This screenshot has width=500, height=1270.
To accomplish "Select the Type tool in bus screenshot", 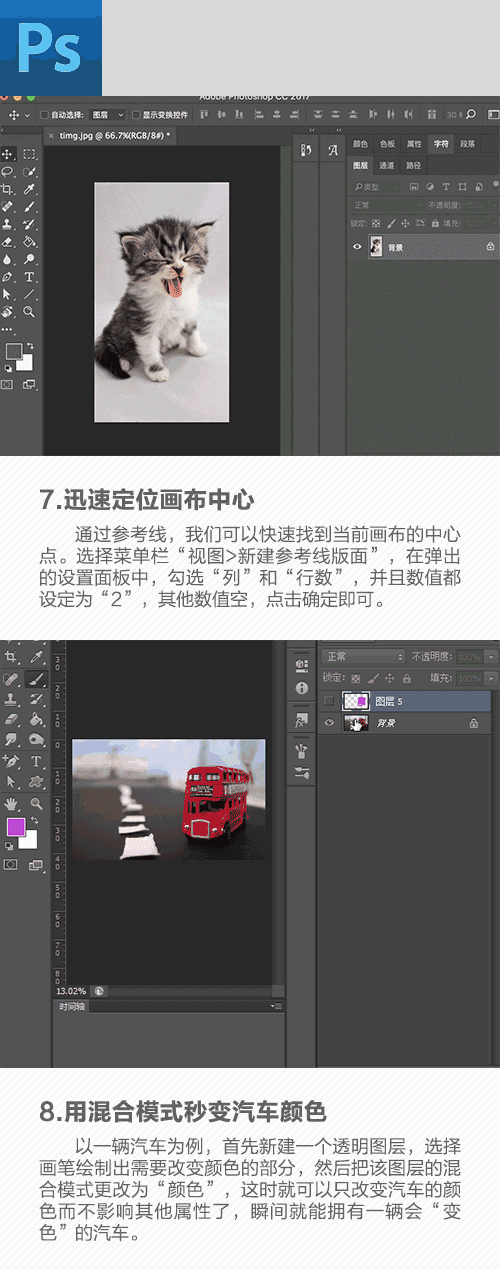I will pyautogui.click(x=36, y=760).
